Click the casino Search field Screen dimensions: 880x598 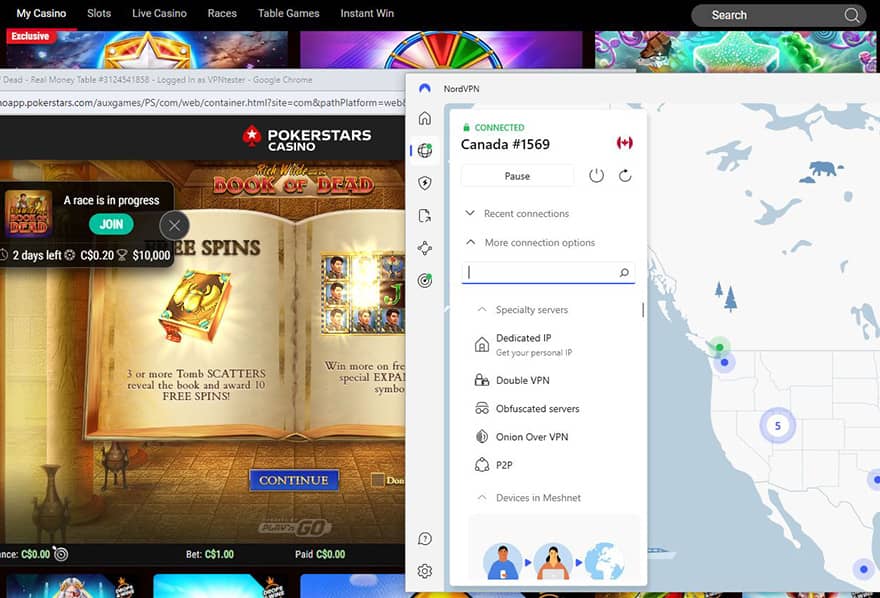tap(777, 15)
